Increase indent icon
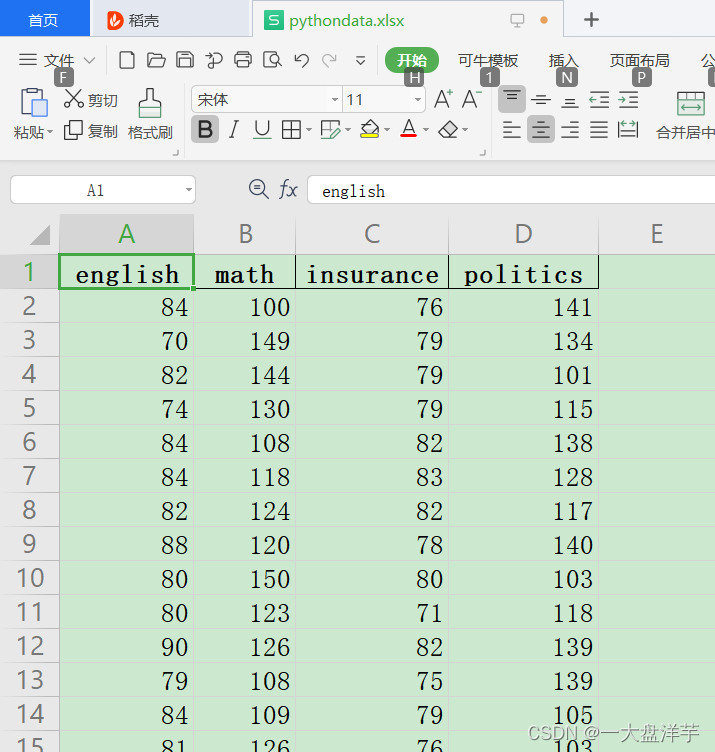The height and width of the screenshot is (752, 715). [x=628, y=100]
